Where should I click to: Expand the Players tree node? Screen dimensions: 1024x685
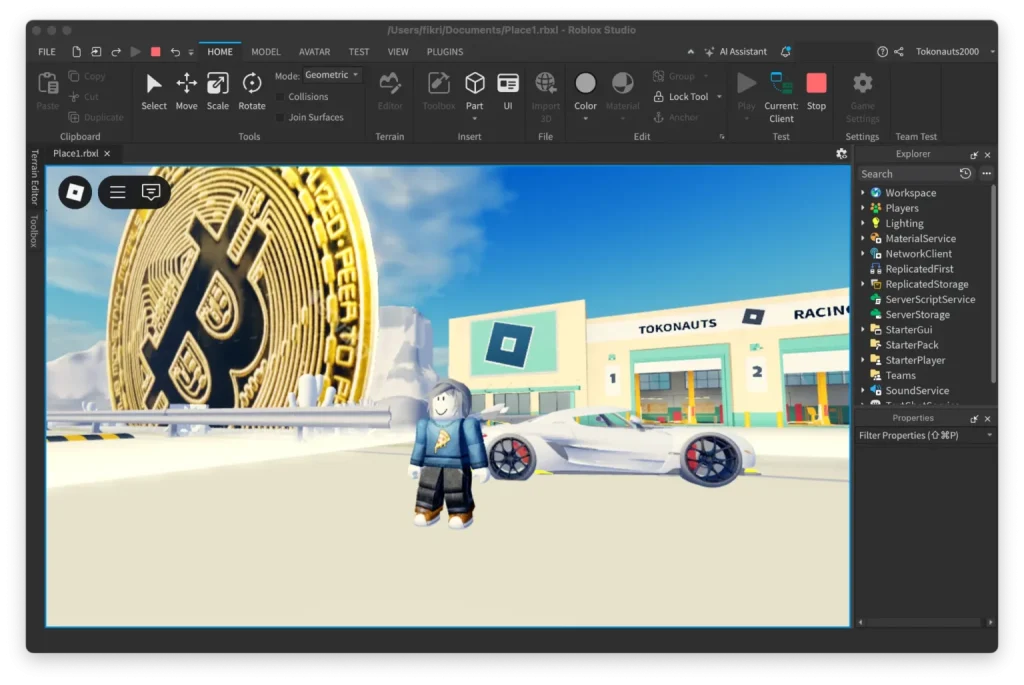(x=863, y=208)
